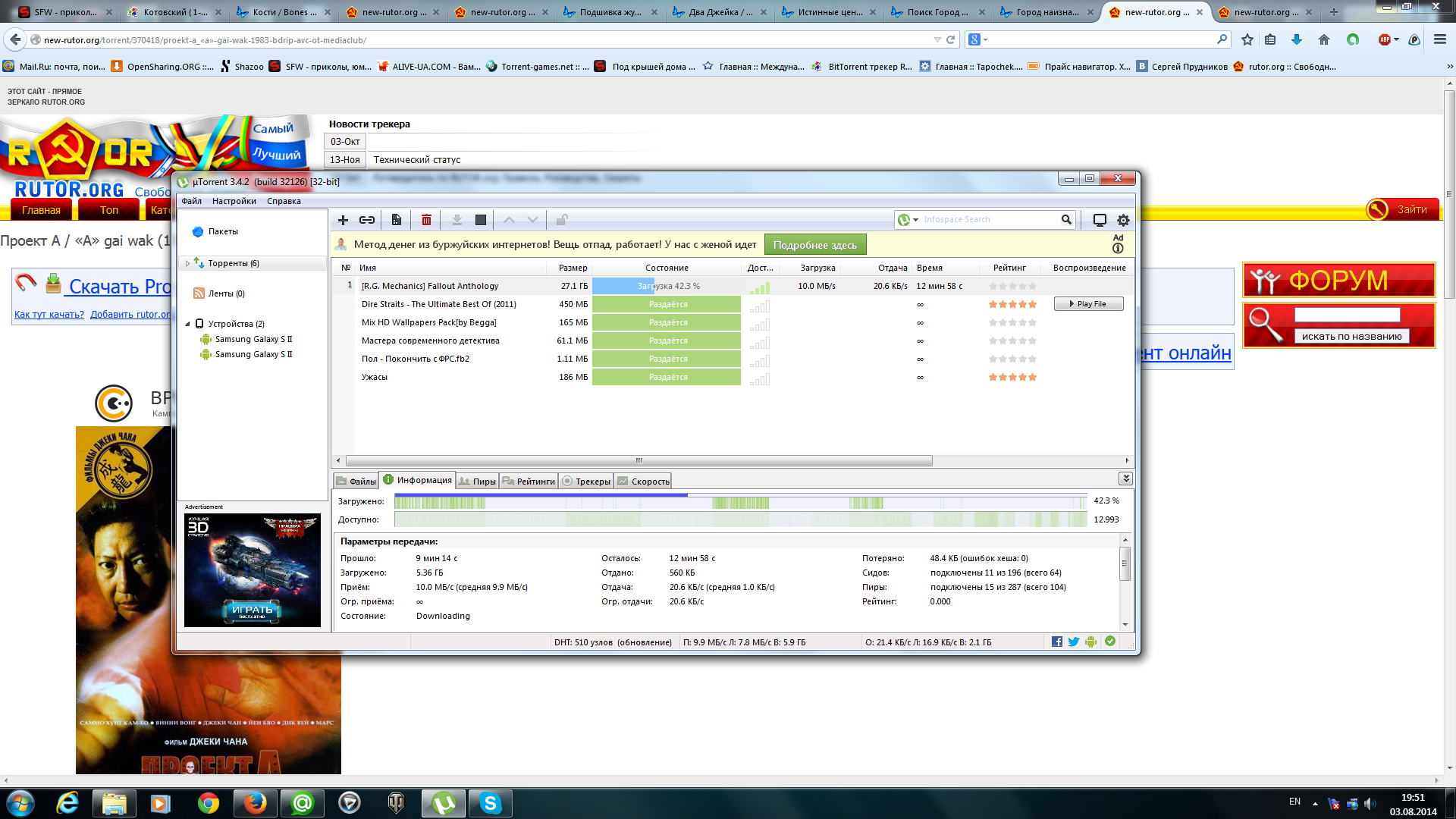The image size is (1456, 819).
Task: Click the torrent list horizontal scrollbar
Action: (639, 460)
